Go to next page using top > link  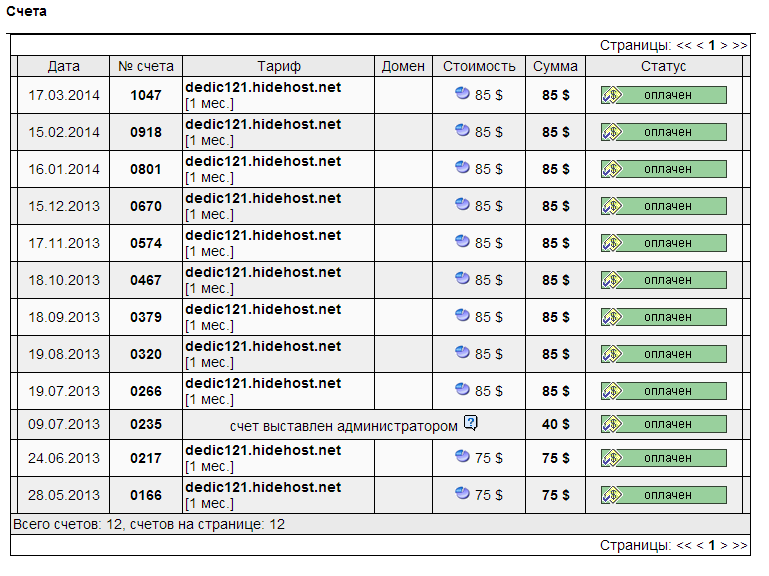click(723, 46)
